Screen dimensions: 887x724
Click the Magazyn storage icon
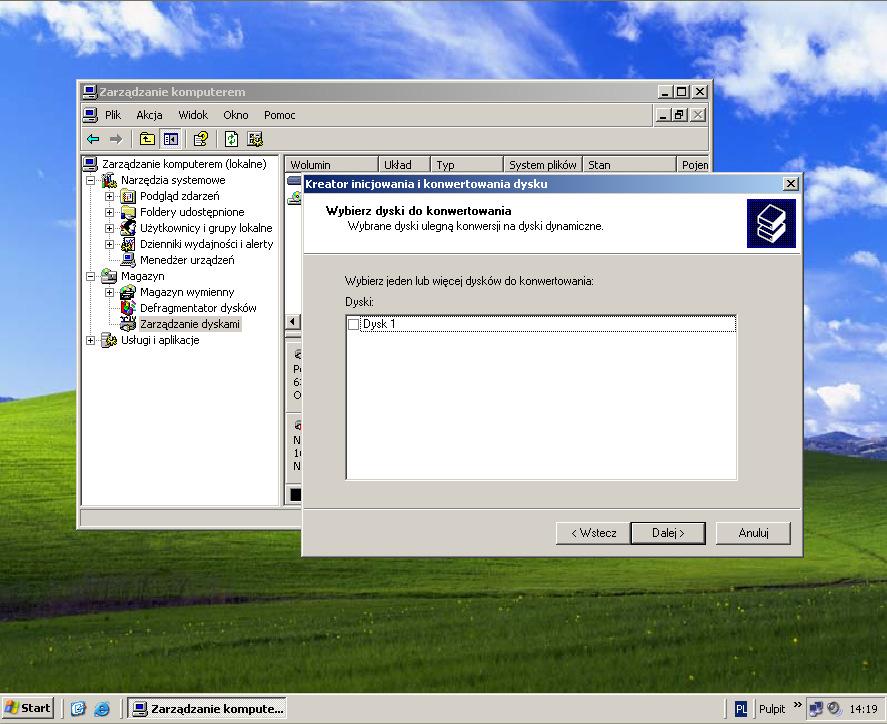coord(109,276)
